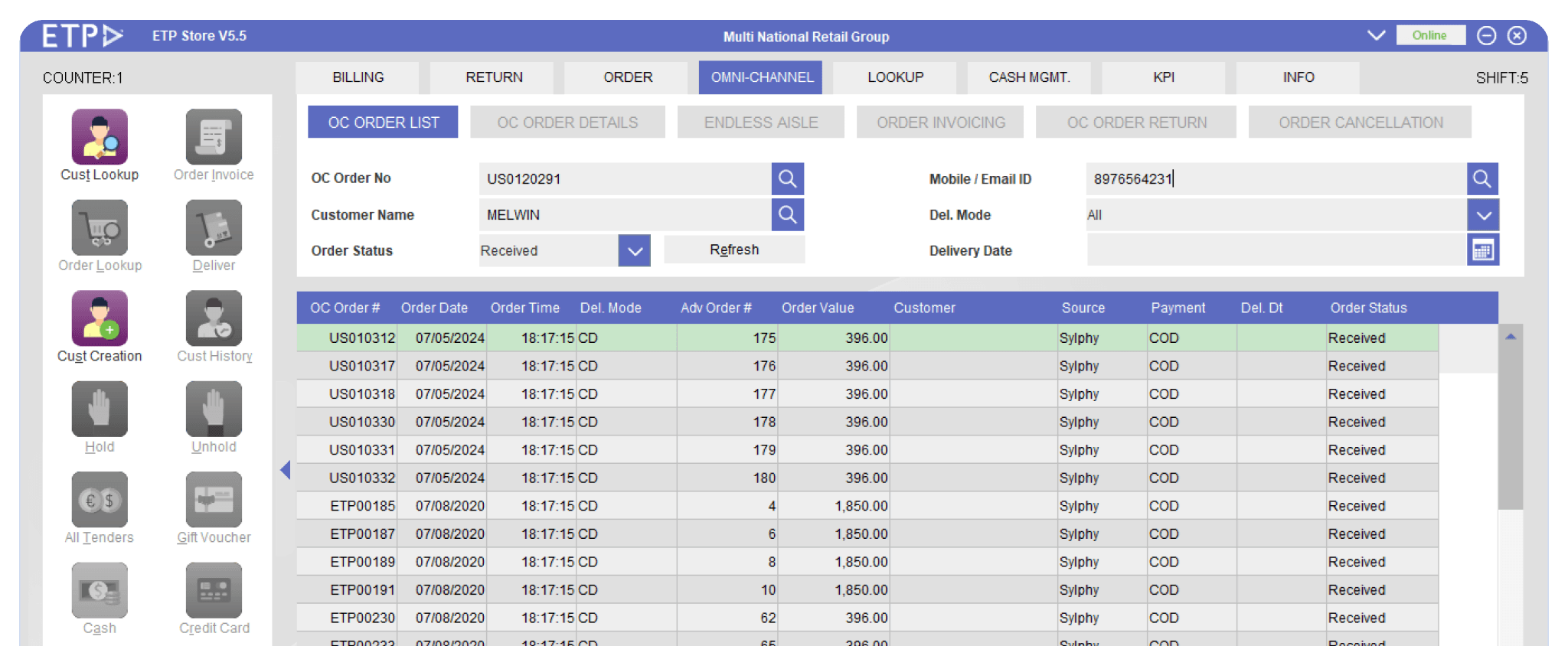Click the Hold hand icon
Image resolution: width=1568 pixels, height=646 pixels.
coord(100,409)
